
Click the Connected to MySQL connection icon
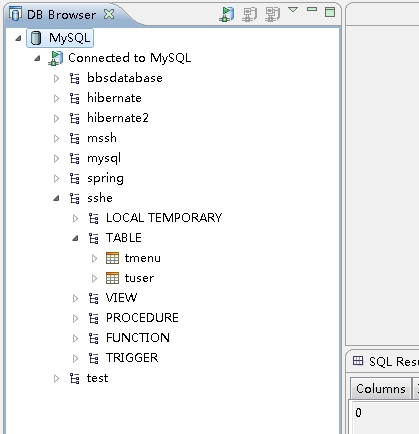click(x=55, y=58)
